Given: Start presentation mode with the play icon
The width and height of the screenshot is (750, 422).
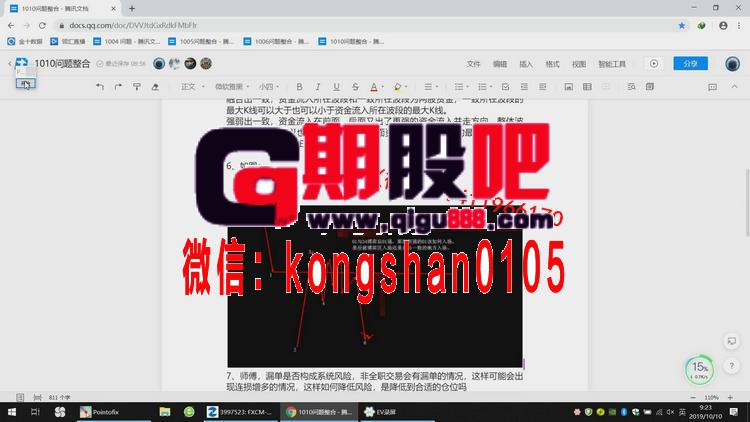Looking at the screenshot, I should pos(654,64).
